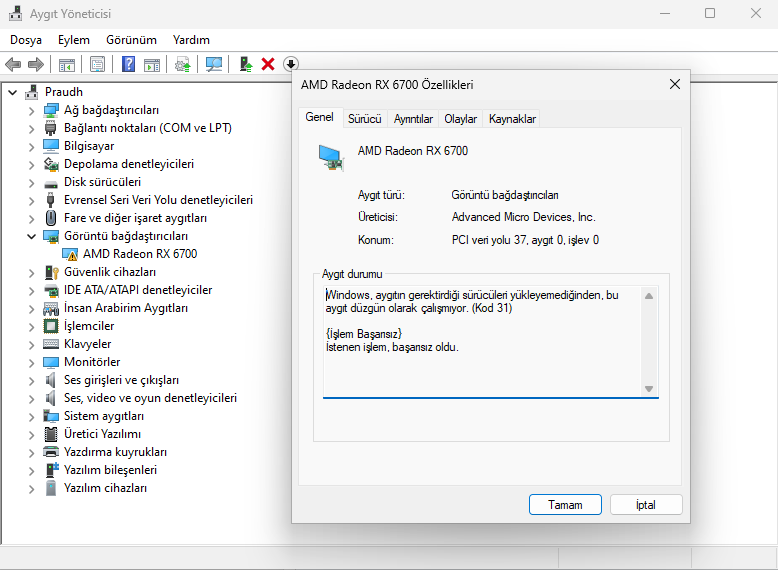
Task: Click the speaker icon of Ses girişleri ve çıkışları
Action: (51, 380)
